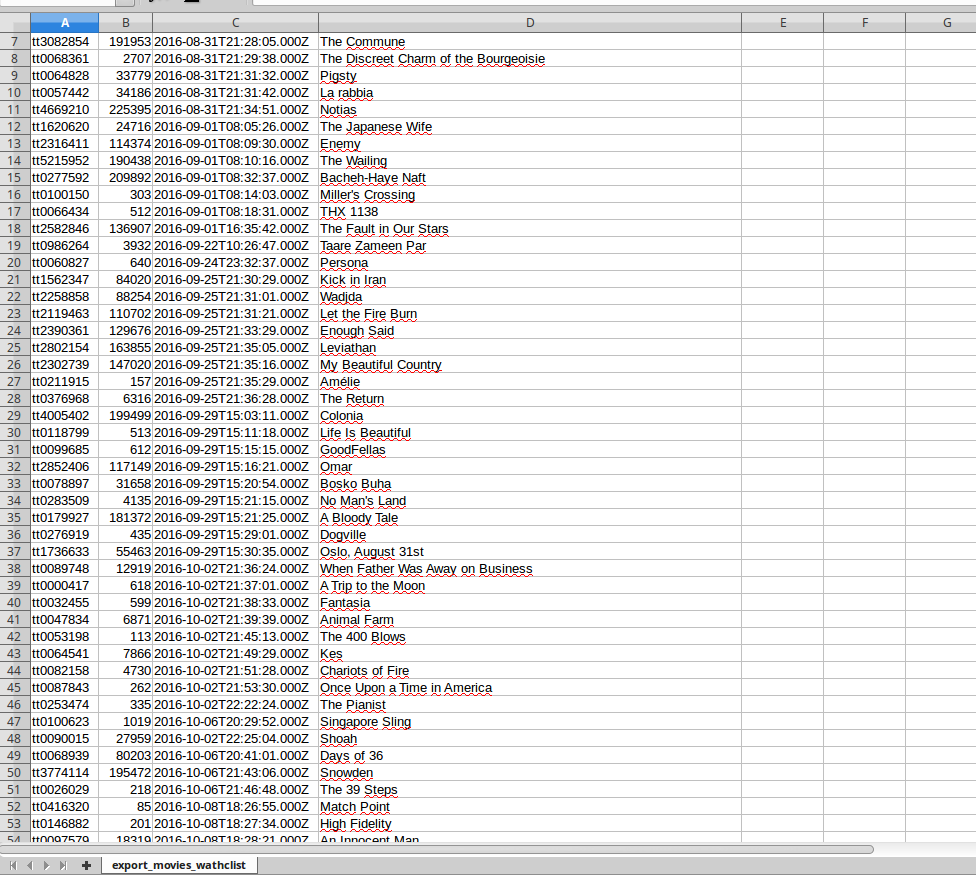This screenshot has width=976, height=875.
Task: Select row 20 header
Action: (15, 263)
